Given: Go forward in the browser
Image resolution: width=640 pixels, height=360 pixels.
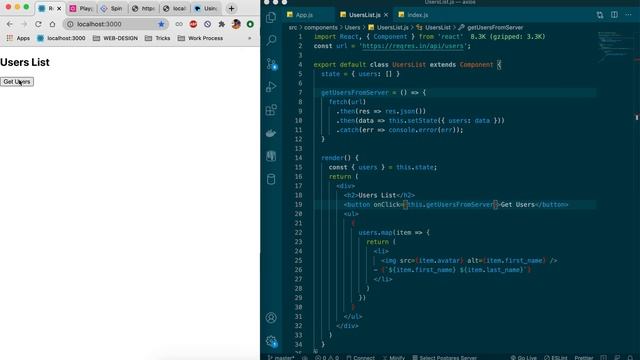Looking at the screenshot, I should 24,24.
